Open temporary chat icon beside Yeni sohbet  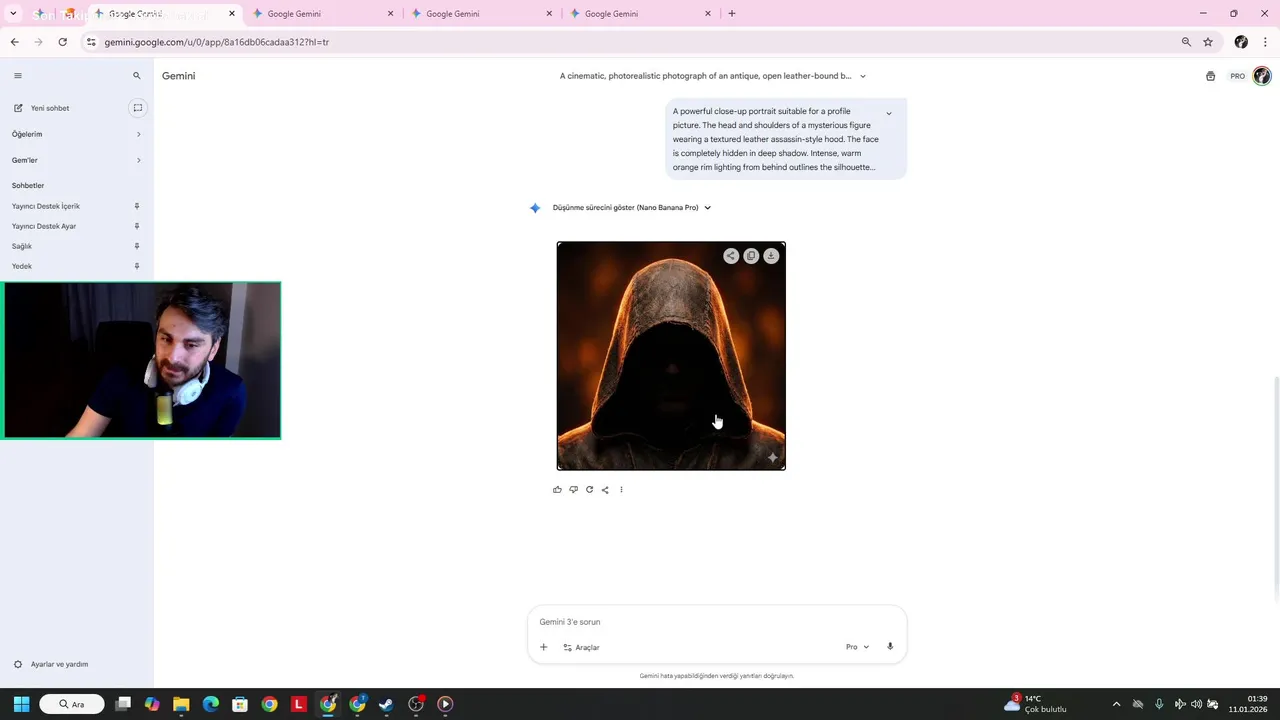coord(138,108)
